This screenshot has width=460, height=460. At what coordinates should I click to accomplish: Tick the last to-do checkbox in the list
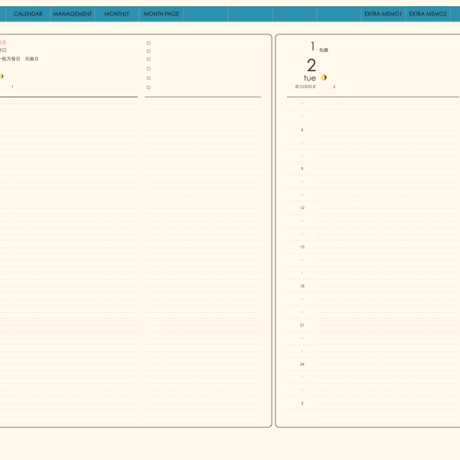point(149,87)
